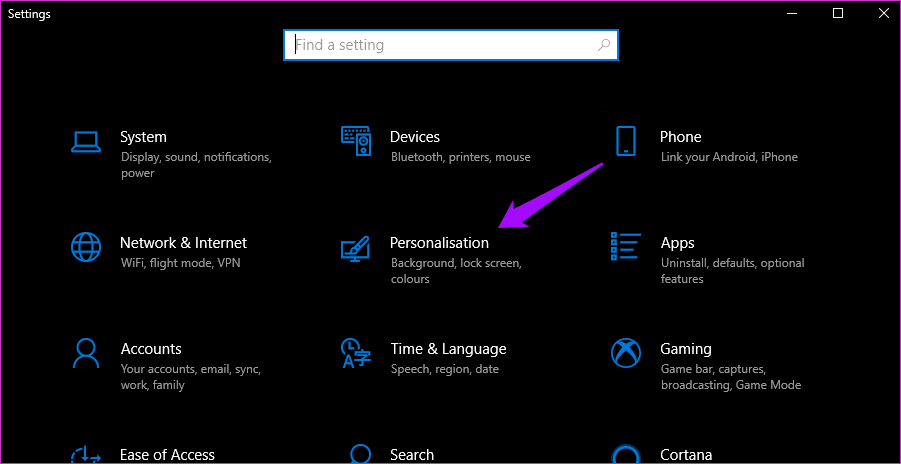Open Accounts settings title
Viewport: 901px width, 464px height.
coord(151,349)
